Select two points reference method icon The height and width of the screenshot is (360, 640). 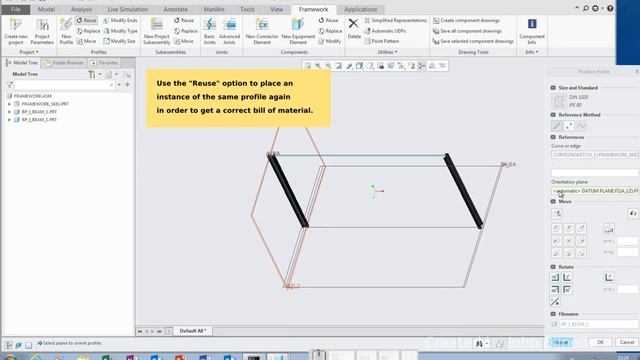(569, 126)
